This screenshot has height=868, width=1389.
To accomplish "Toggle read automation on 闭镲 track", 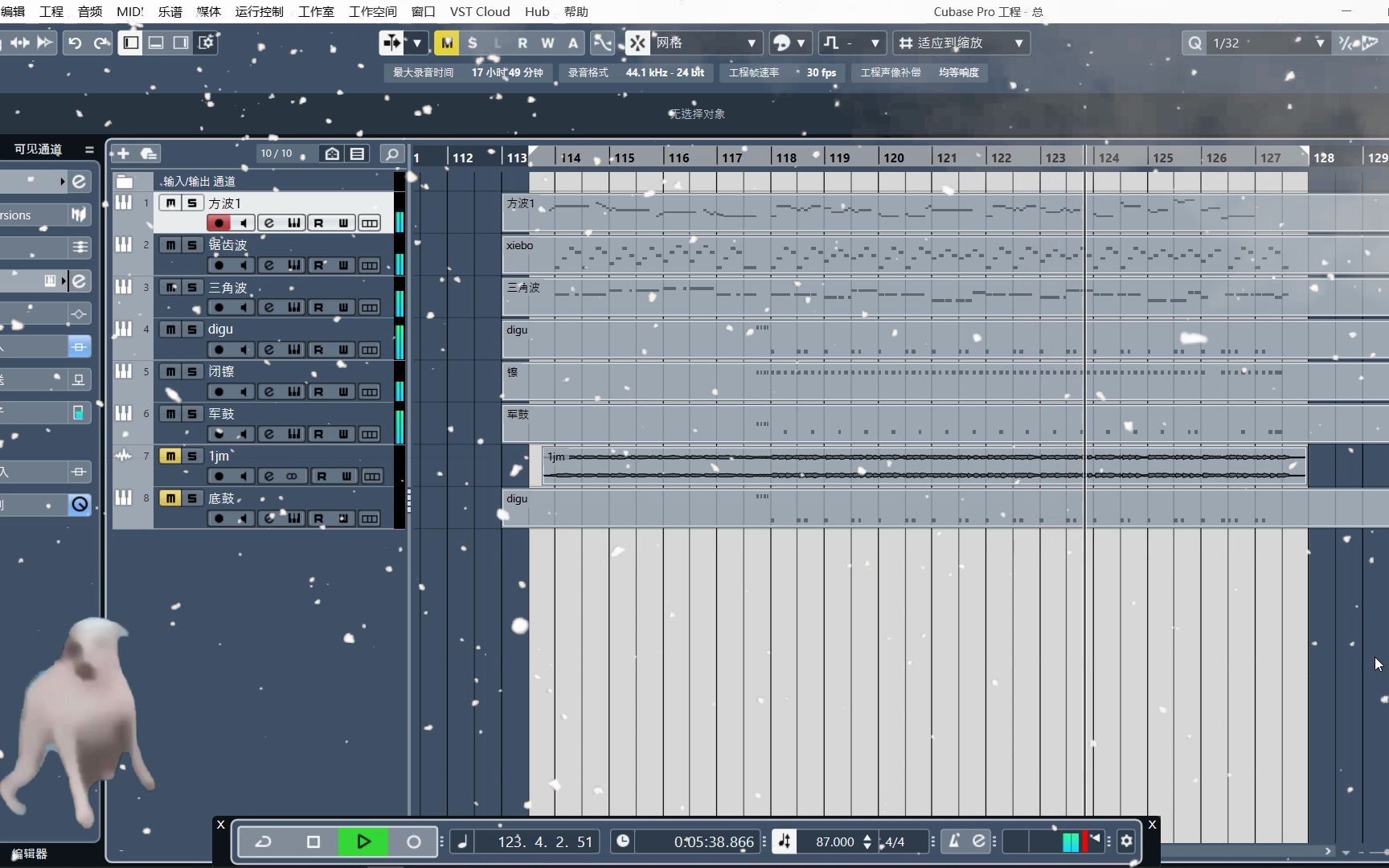I will pos(319,392).
